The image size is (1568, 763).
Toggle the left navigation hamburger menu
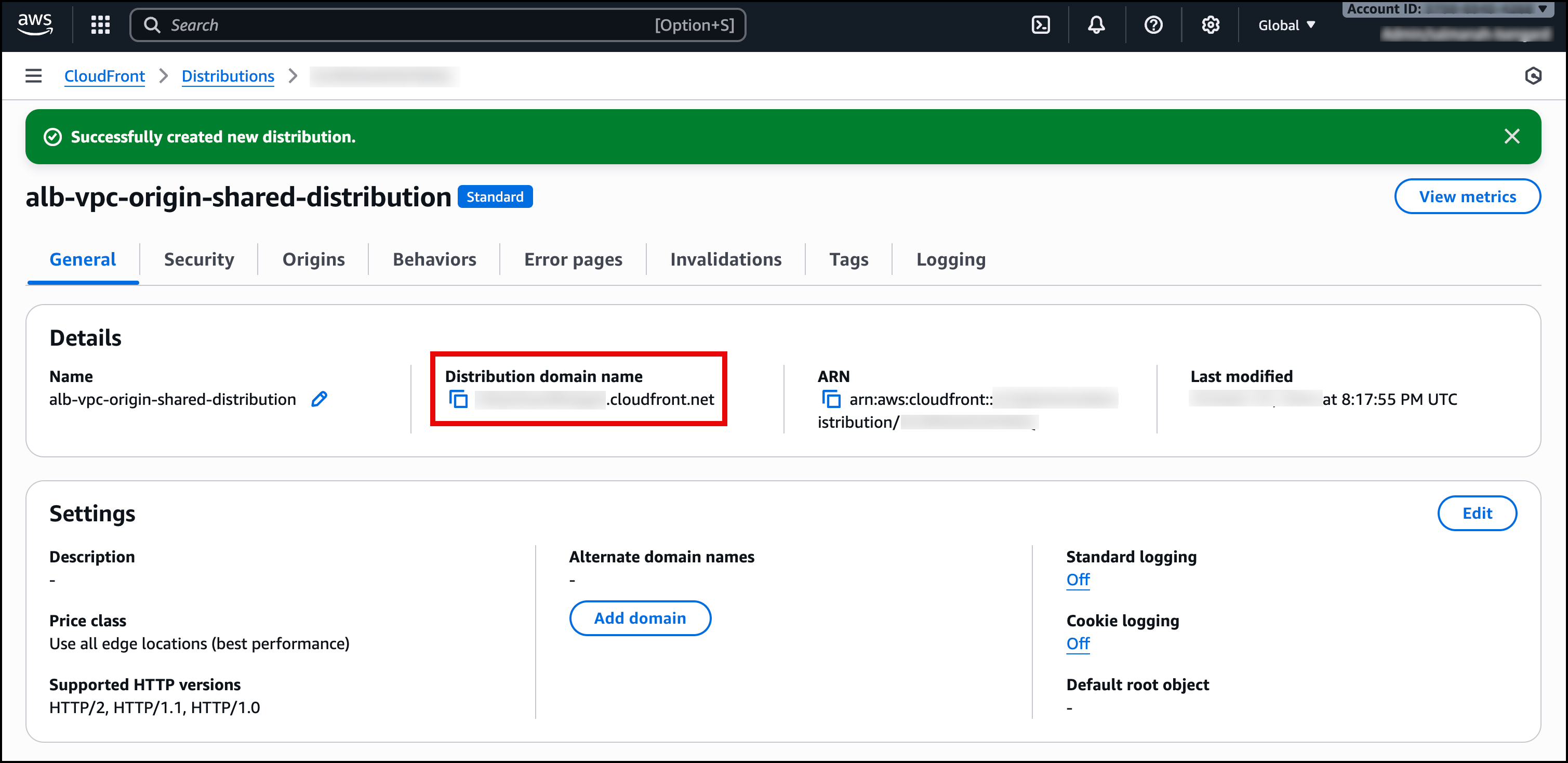pos(33,75)
